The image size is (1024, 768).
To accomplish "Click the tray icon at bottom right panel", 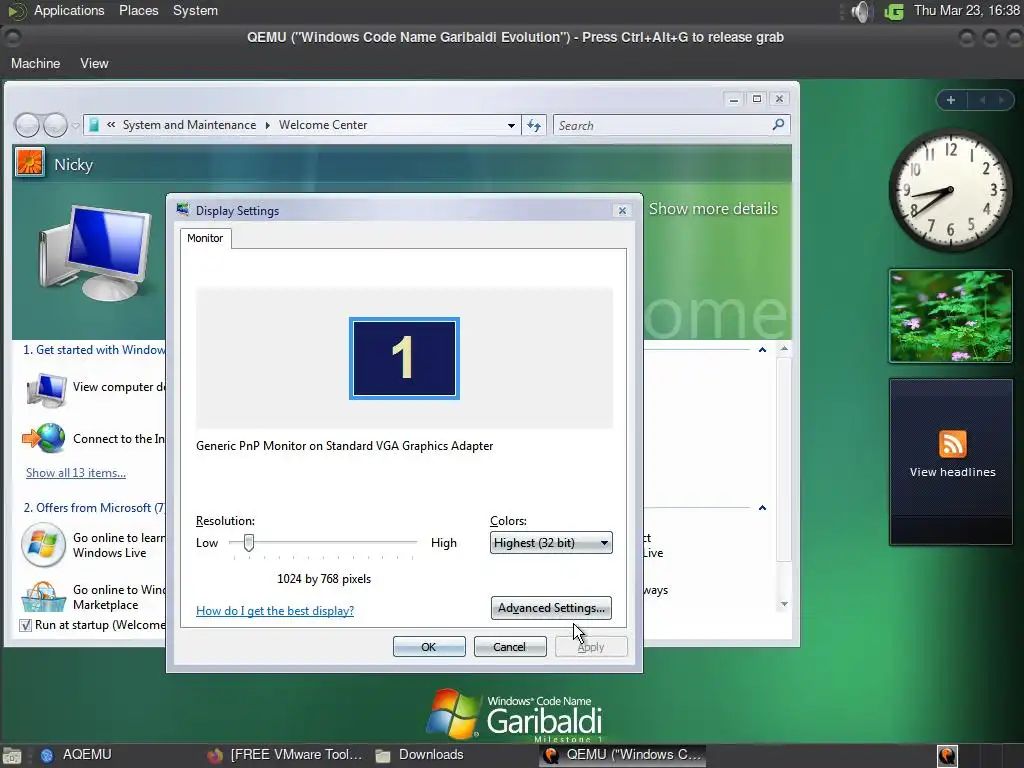I will point(947,756).
